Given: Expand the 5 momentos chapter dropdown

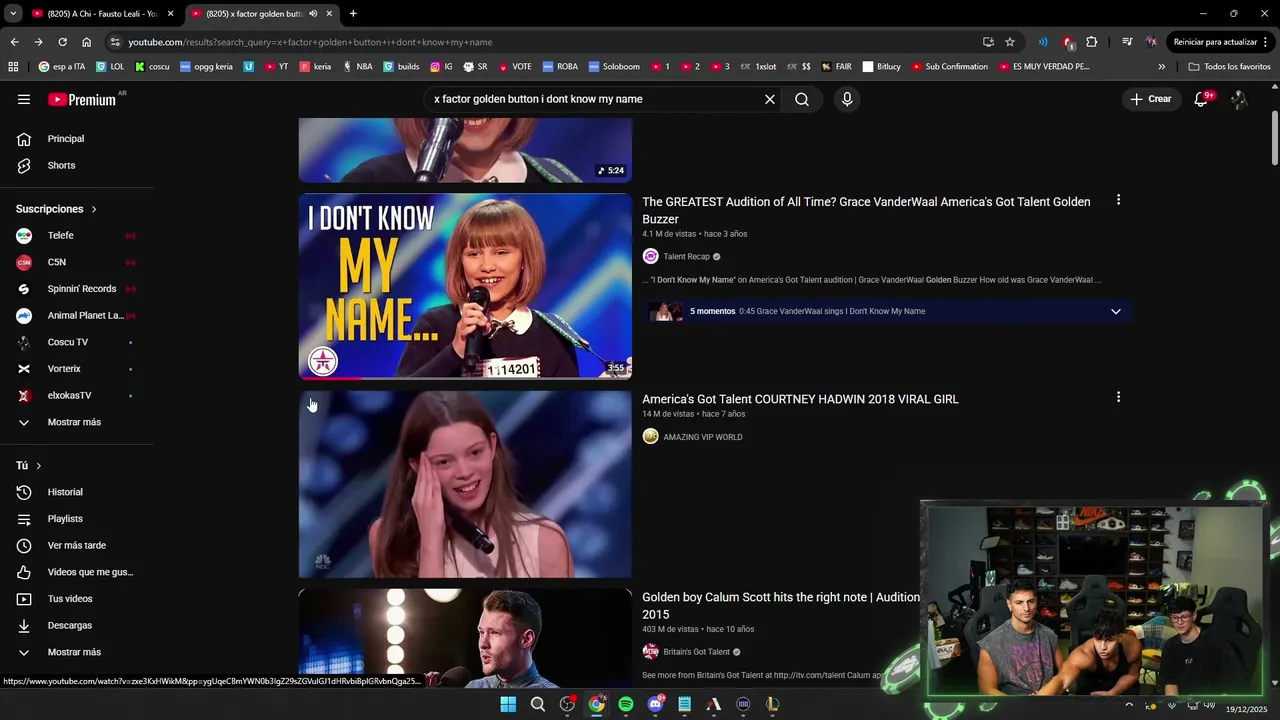Looking at the screenshot, I should click(1116, 311).
